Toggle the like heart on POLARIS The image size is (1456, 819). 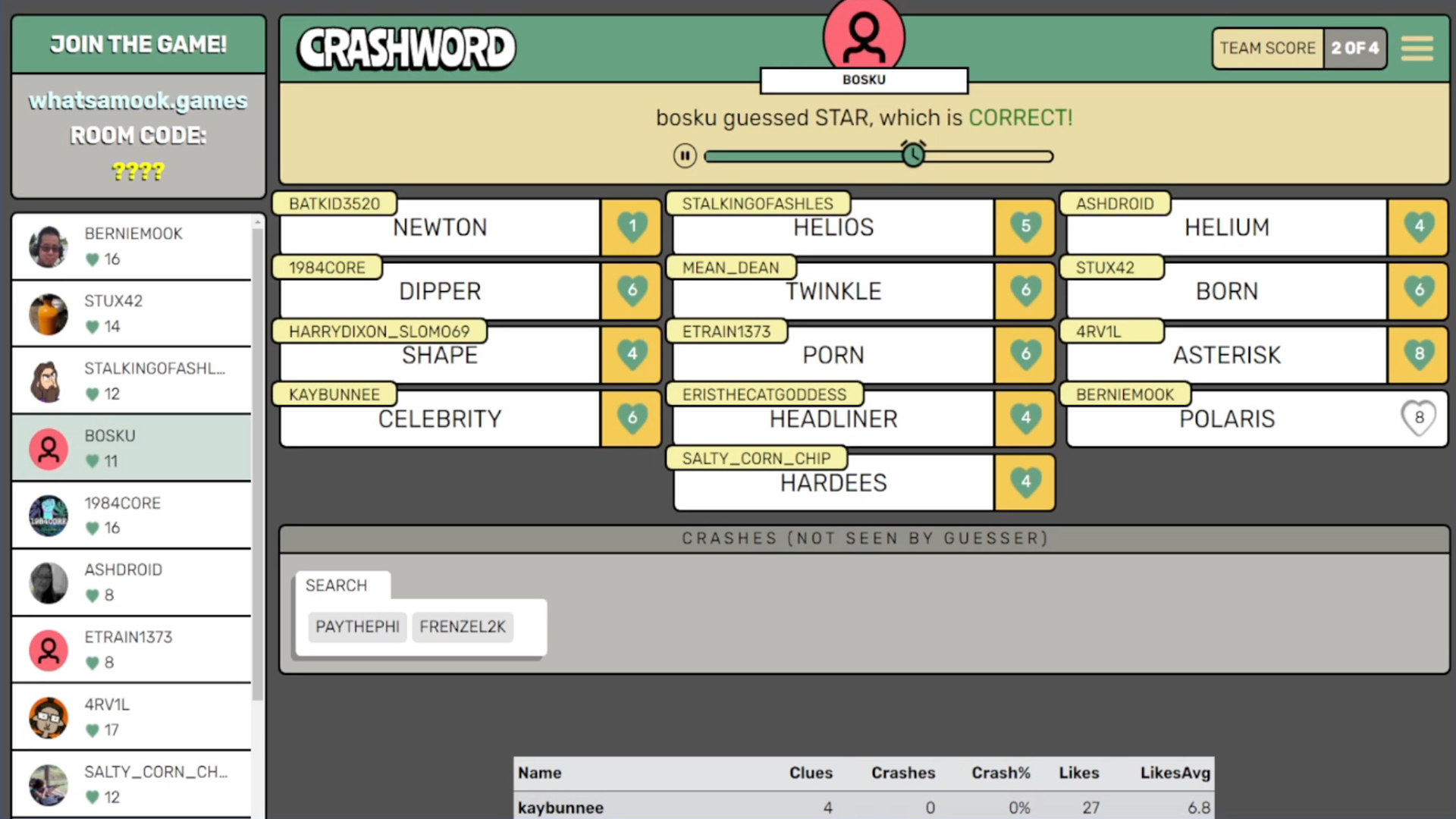tap(1417, 417)
